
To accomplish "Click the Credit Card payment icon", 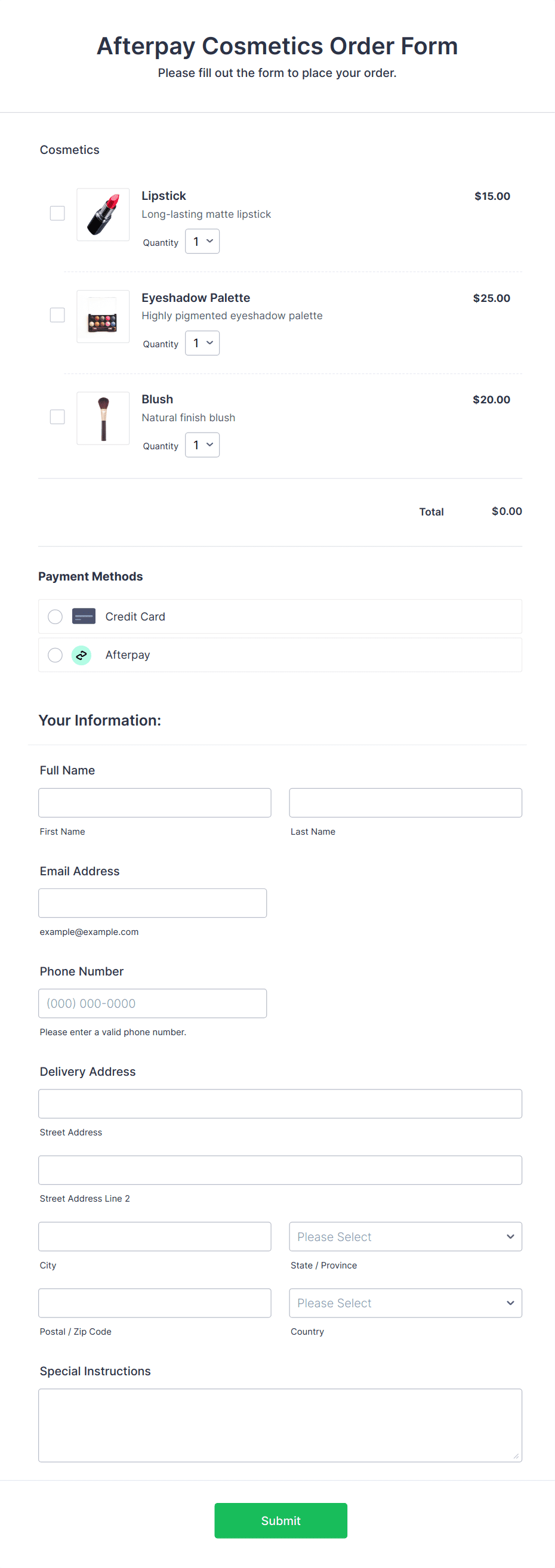I will coord(84,616).
